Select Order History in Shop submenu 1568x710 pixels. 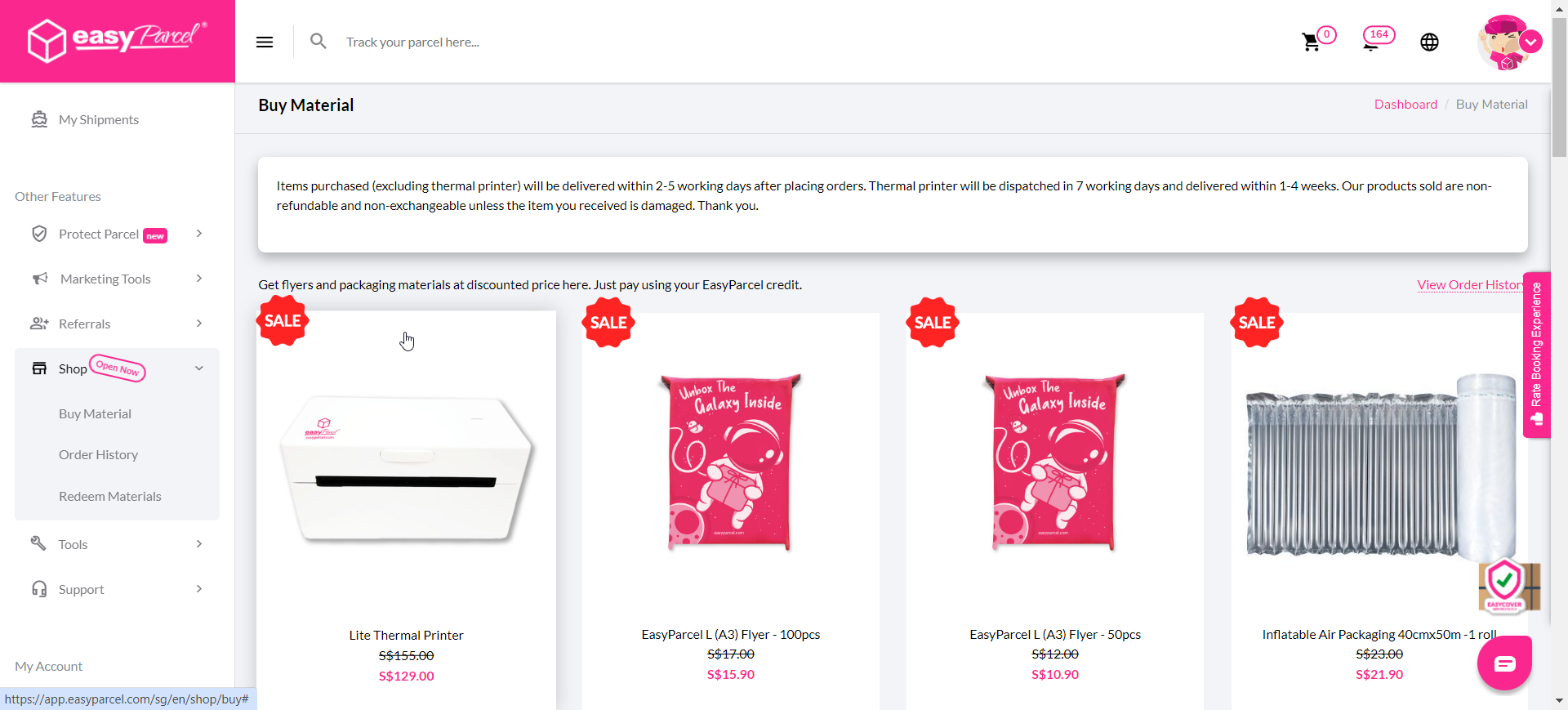[98, 455]
